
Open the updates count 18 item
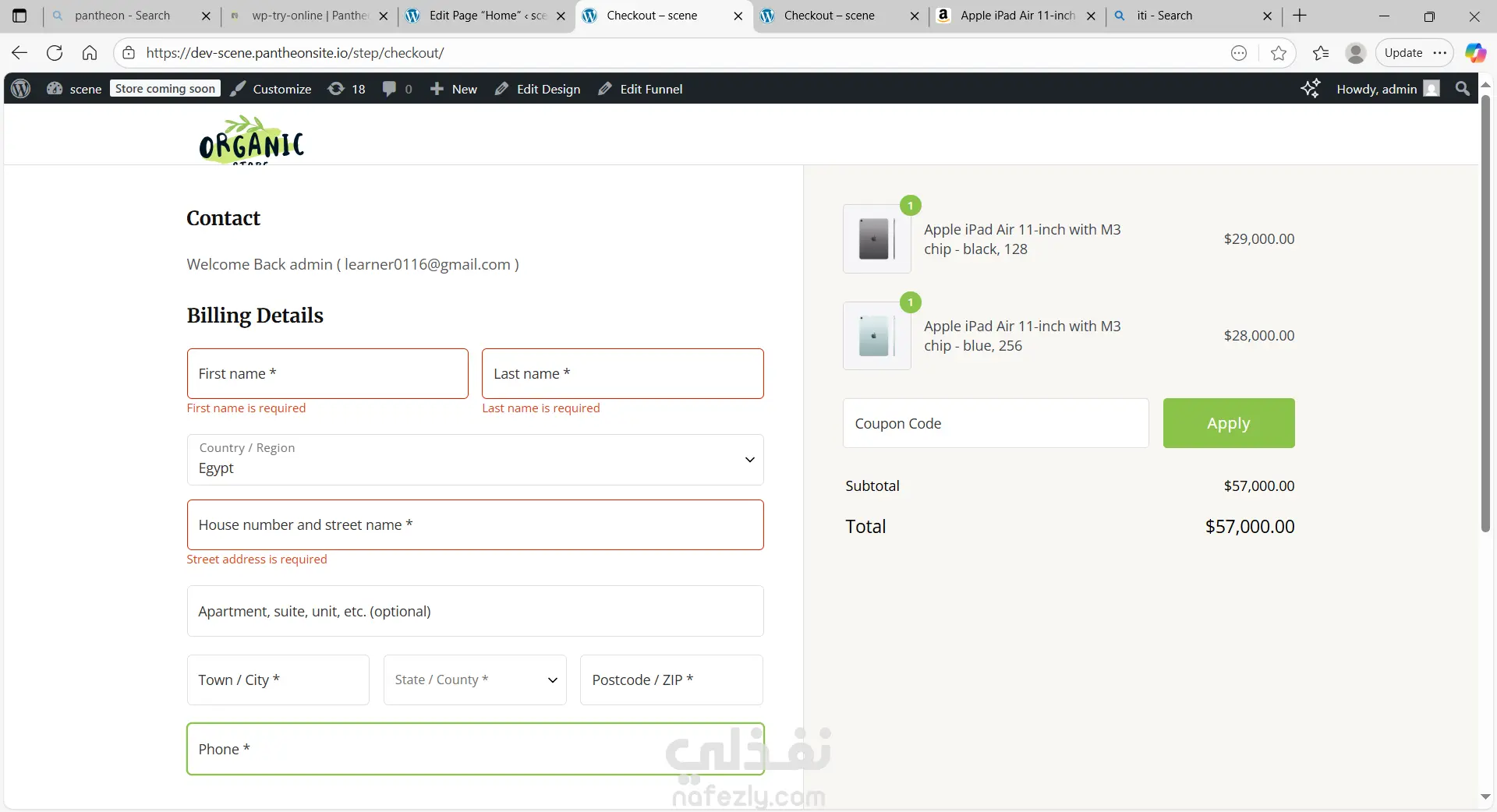[347, 89]
